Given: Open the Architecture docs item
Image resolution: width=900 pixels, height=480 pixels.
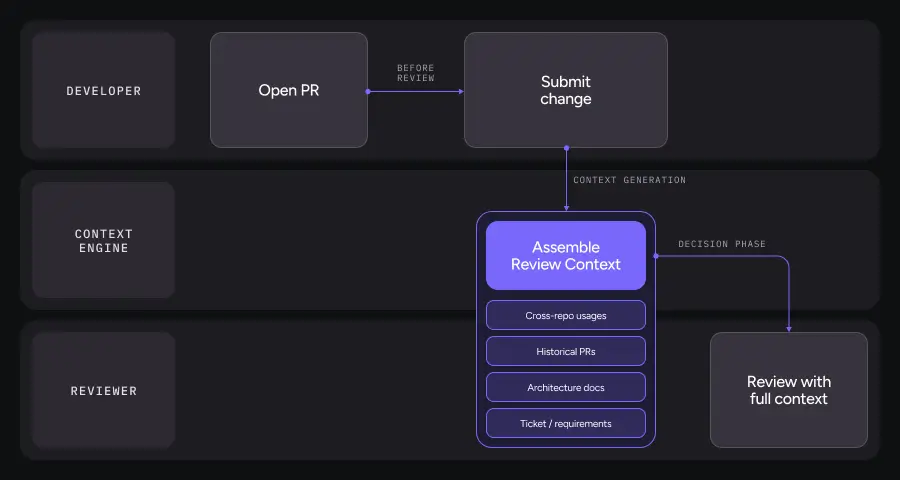Looking at the screenshot, I should click(x=565, y=387).
